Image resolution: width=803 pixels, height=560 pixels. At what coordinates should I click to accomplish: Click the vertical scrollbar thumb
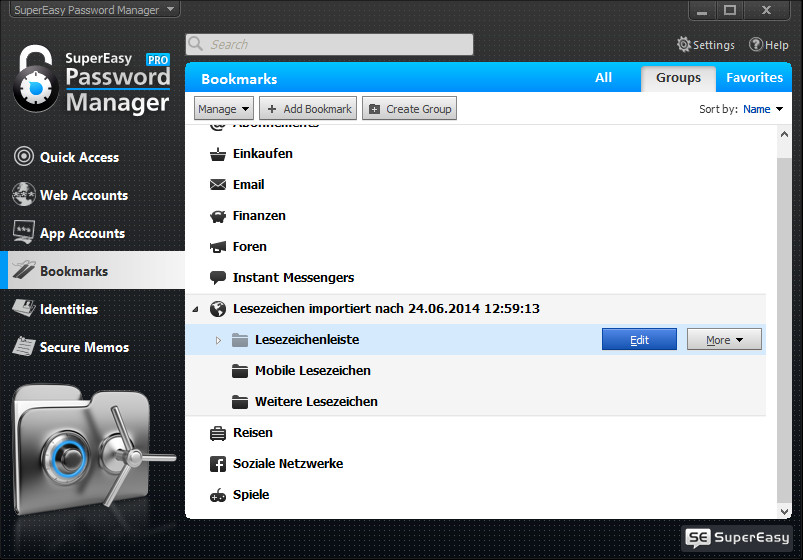click(784, 330)
